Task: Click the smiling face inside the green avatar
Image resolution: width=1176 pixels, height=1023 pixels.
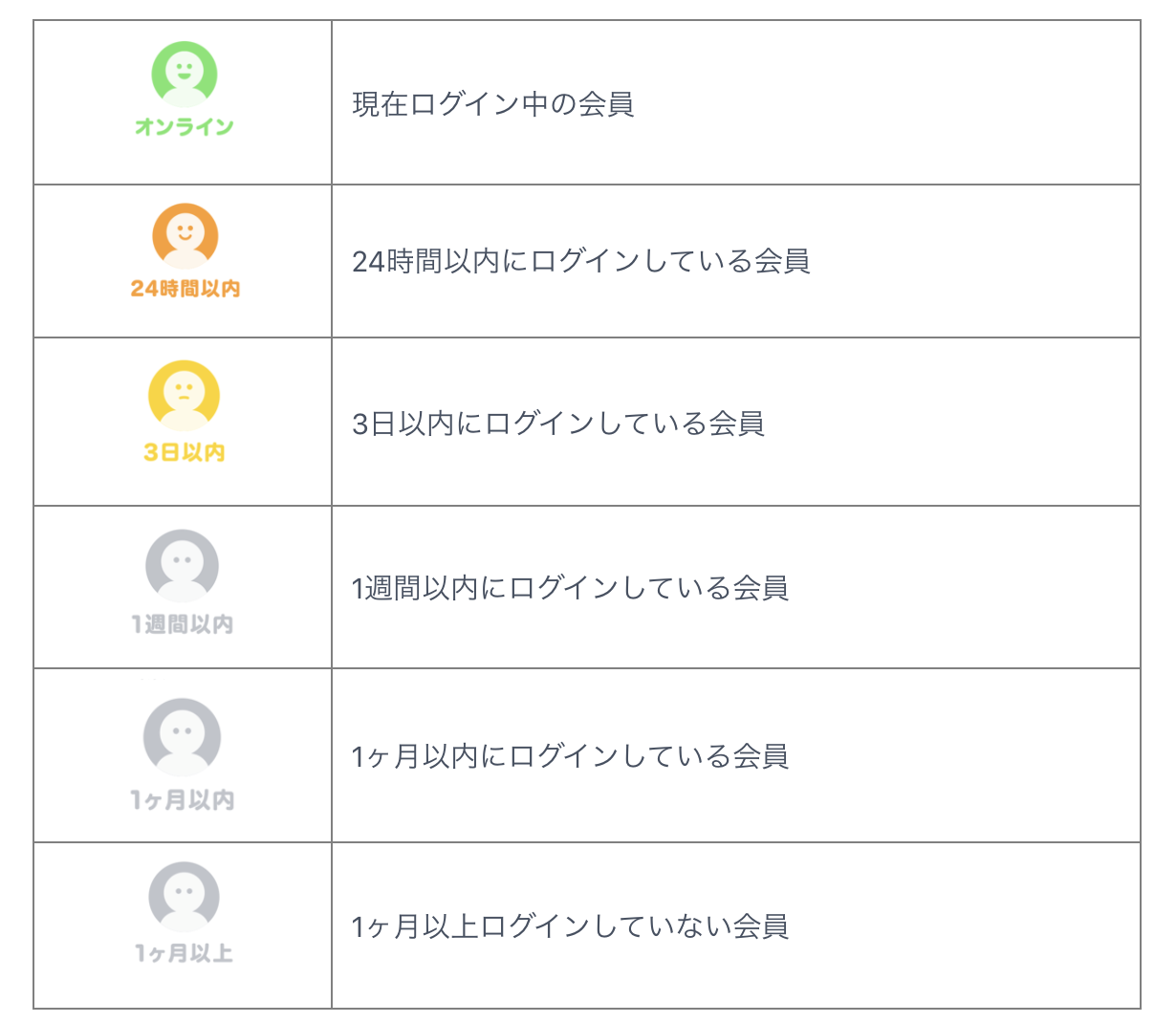Action: tap(185, 70)
